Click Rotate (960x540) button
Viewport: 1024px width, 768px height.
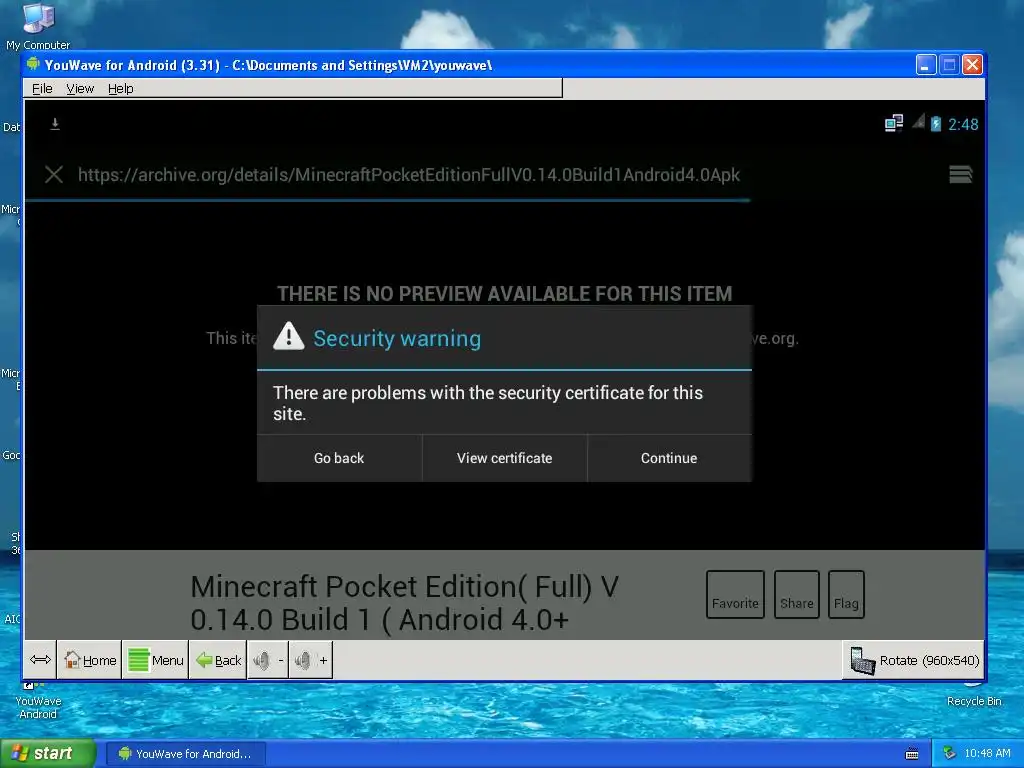click(x=914, y=660)
